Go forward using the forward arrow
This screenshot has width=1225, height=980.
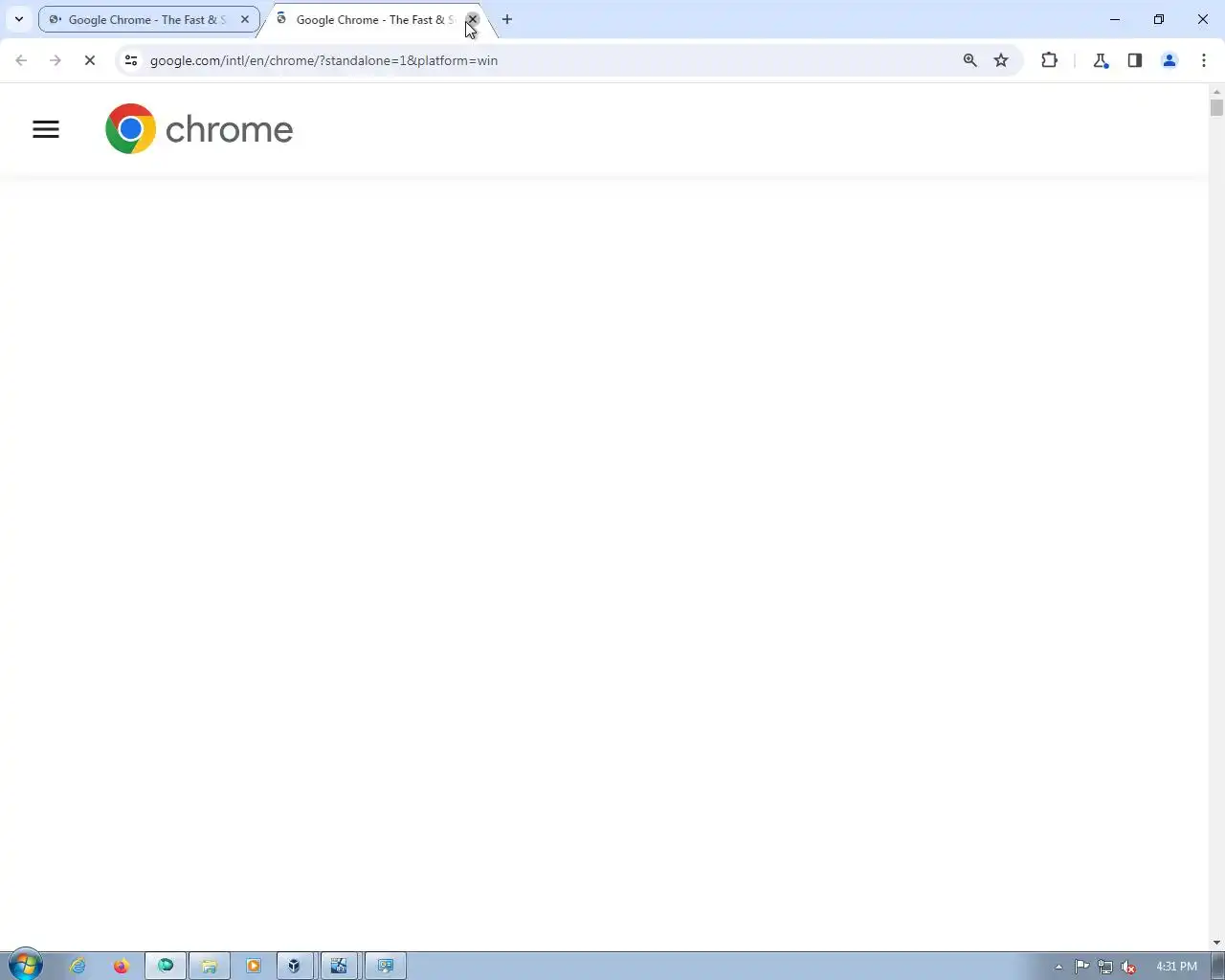(56, 60)
